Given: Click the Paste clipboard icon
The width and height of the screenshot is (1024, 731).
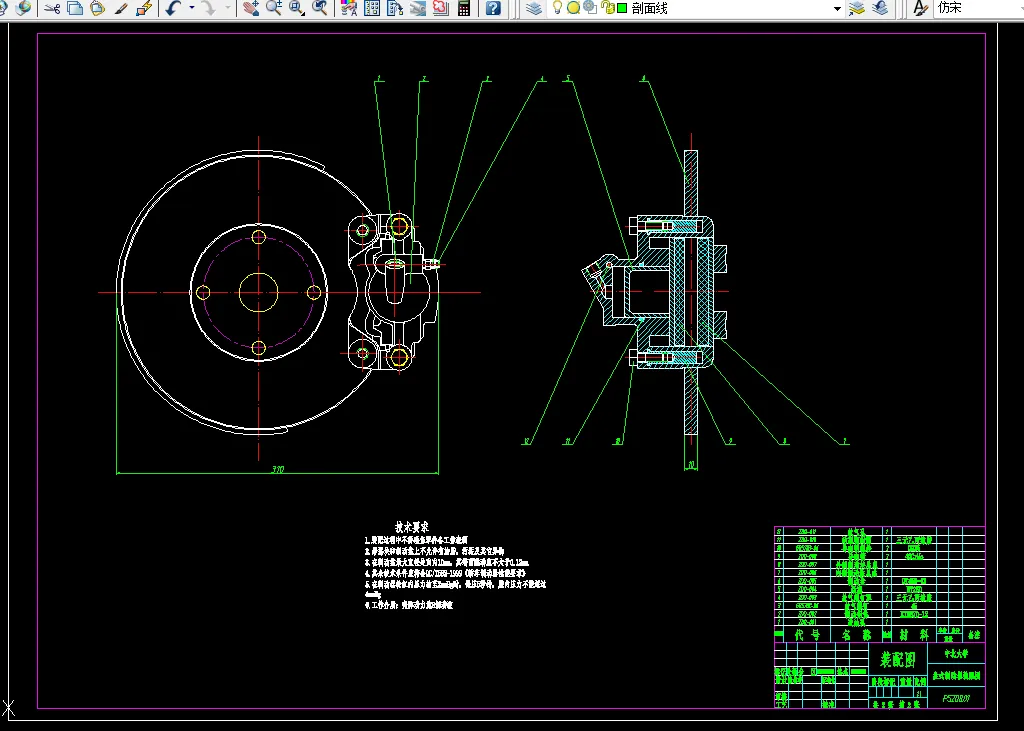Looking at the screenshot, I should pos(97,8).
